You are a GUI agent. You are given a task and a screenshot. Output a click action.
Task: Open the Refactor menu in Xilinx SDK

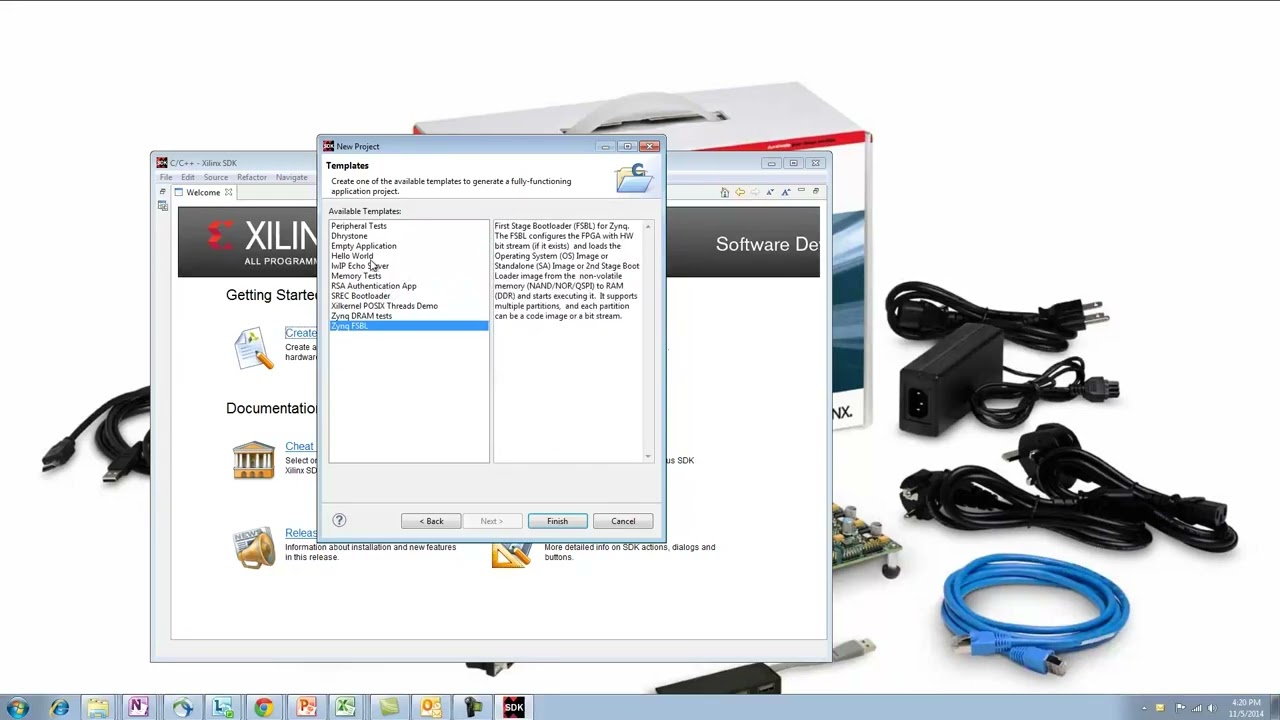tap(252, 177)
